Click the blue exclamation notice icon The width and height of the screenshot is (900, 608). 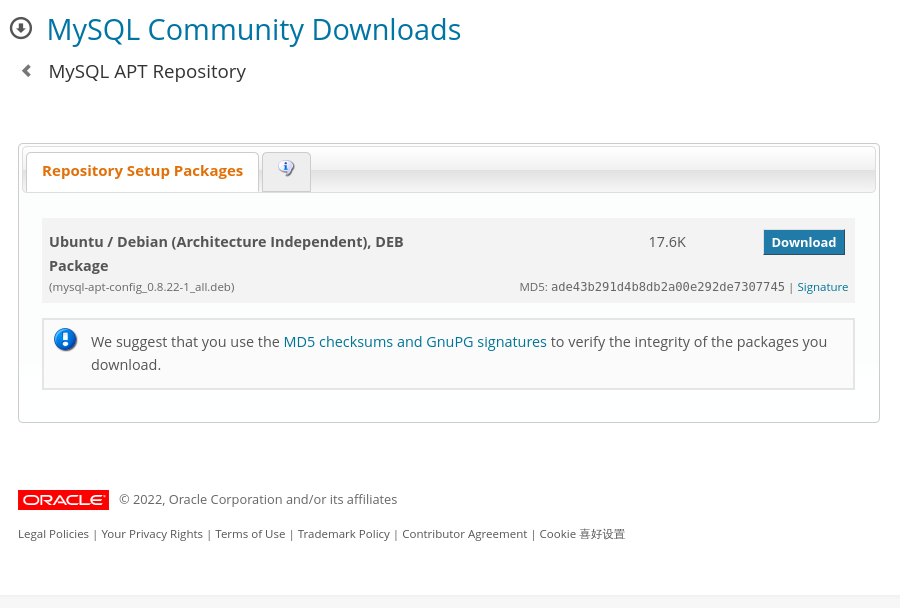tap(65, 339)
